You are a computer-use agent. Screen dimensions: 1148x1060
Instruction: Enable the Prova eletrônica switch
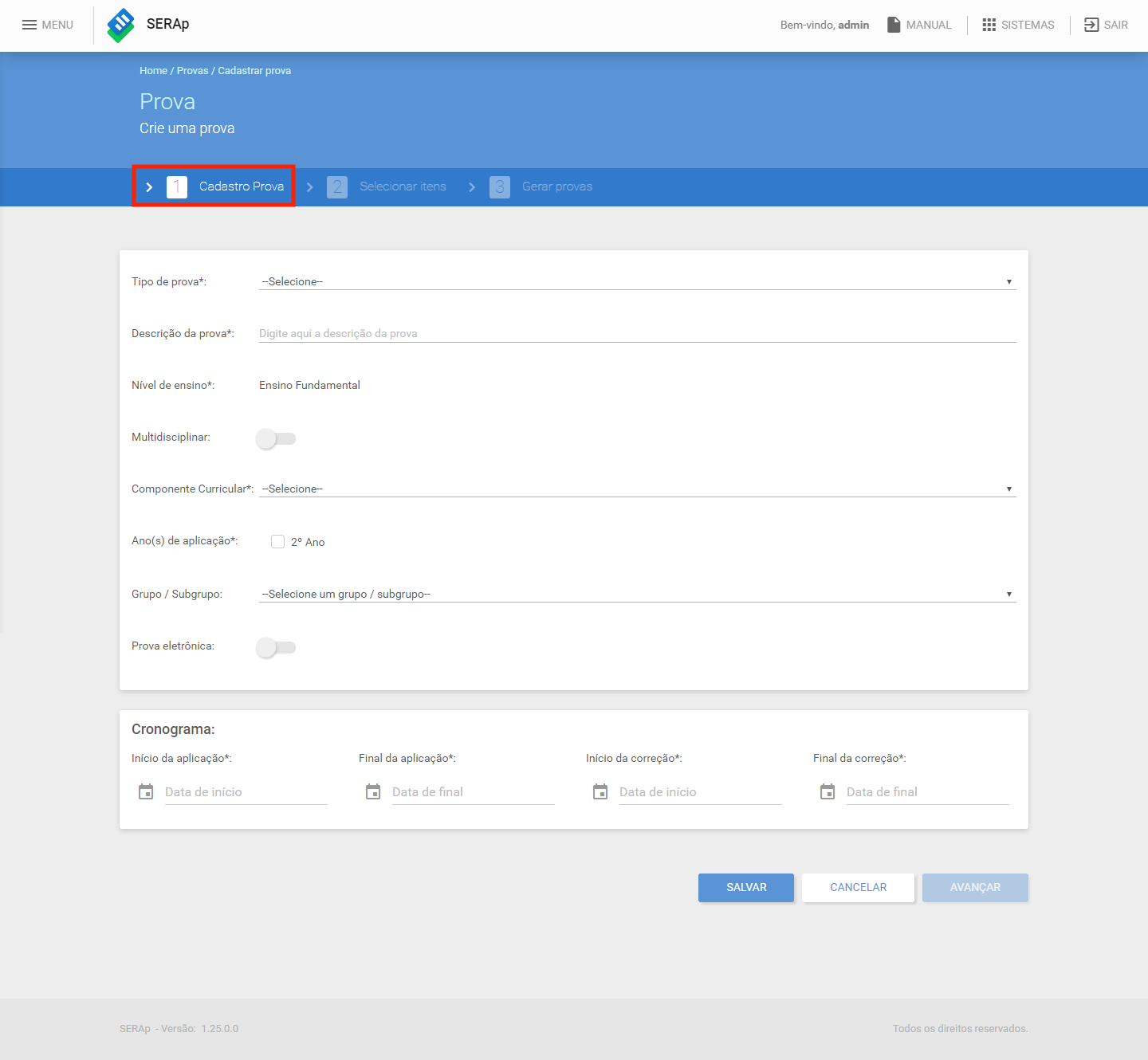(x=276, y=647)
